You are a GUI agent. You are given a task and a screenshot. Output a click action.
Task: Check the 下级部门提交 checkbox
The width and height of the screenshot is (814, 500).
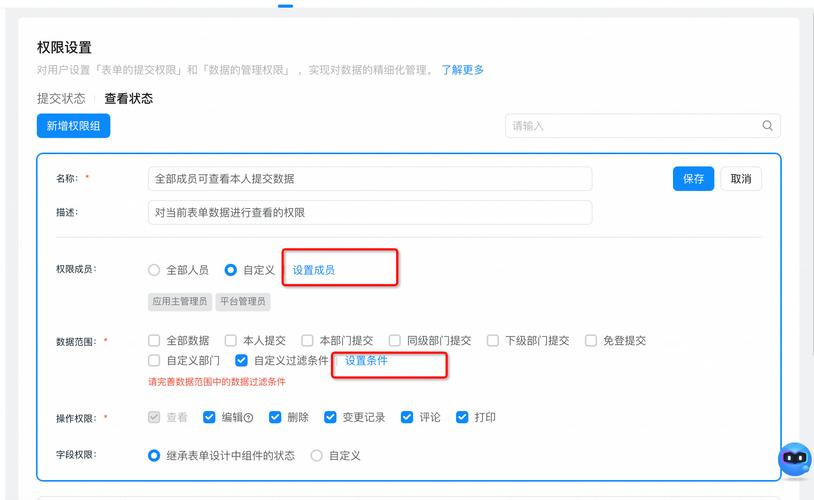[x=493, y=341]
